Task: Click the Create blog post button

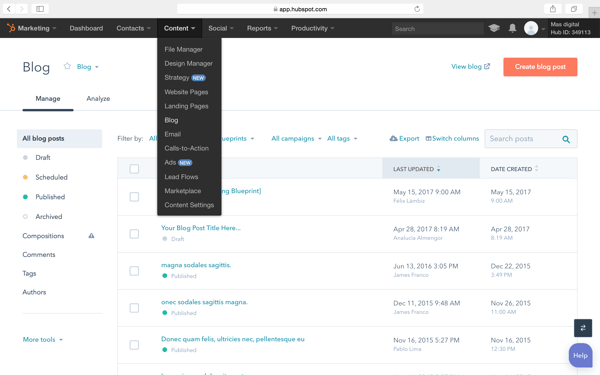Action: pos(540,67)
